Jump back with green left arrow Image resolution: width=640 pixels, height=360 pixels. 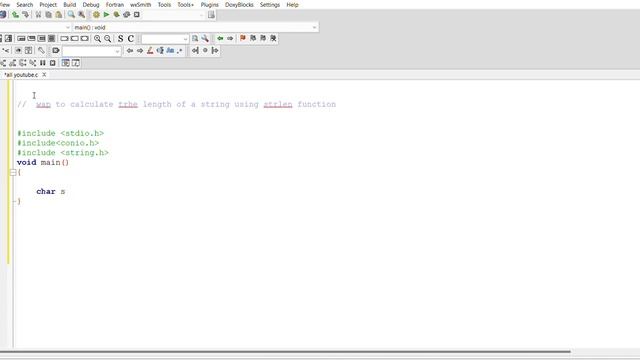pyautogui.click(x=220, y=38)
